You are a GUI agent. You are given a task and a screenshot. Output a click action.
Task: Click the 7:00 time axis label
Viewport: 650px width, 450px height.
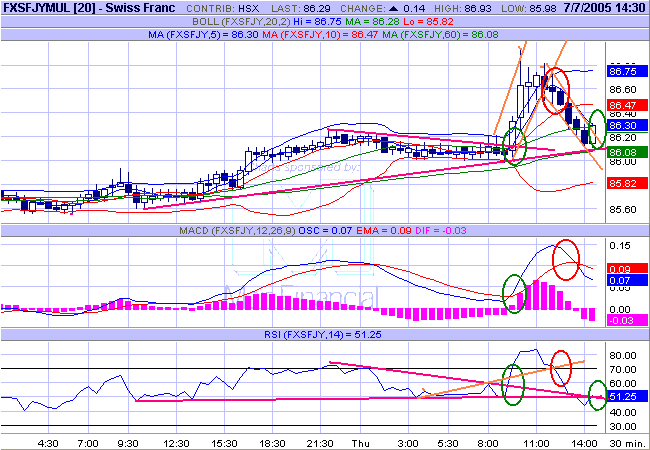tap(88, 443)
